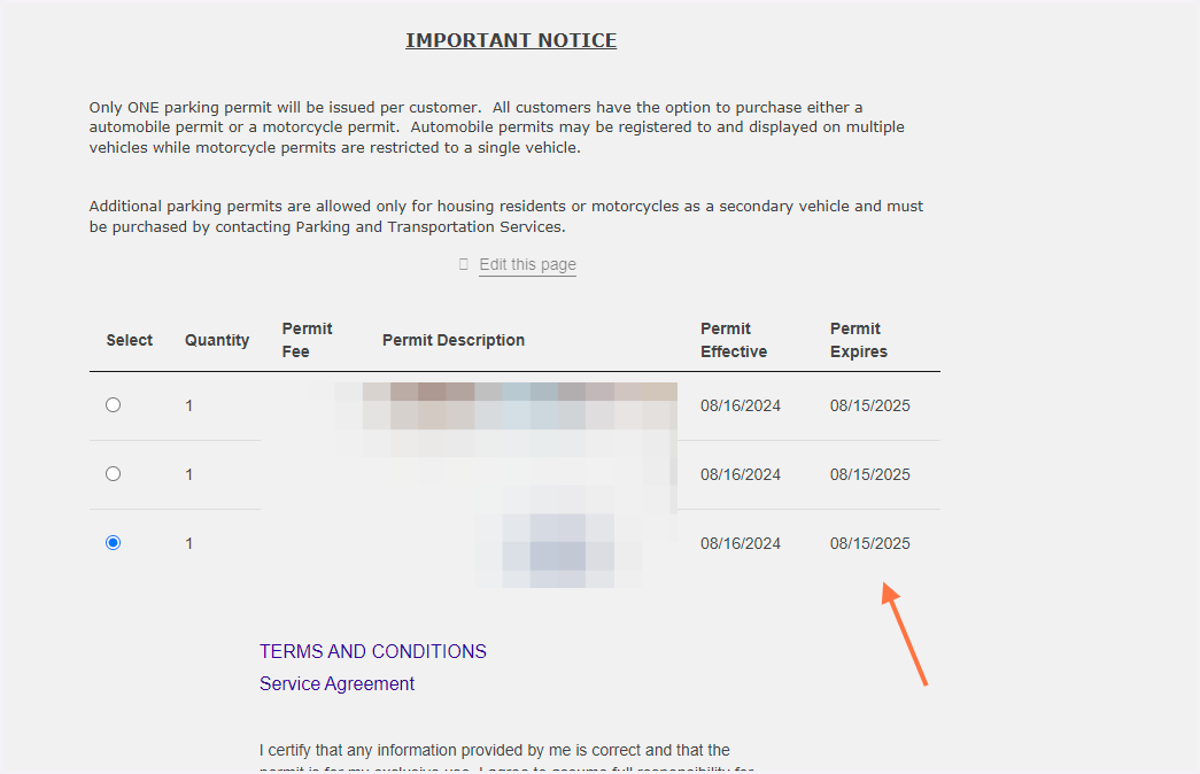This screenshot has width=1200, height=774.
Task: Click the Permit Description column header
Action: point(453,341)
